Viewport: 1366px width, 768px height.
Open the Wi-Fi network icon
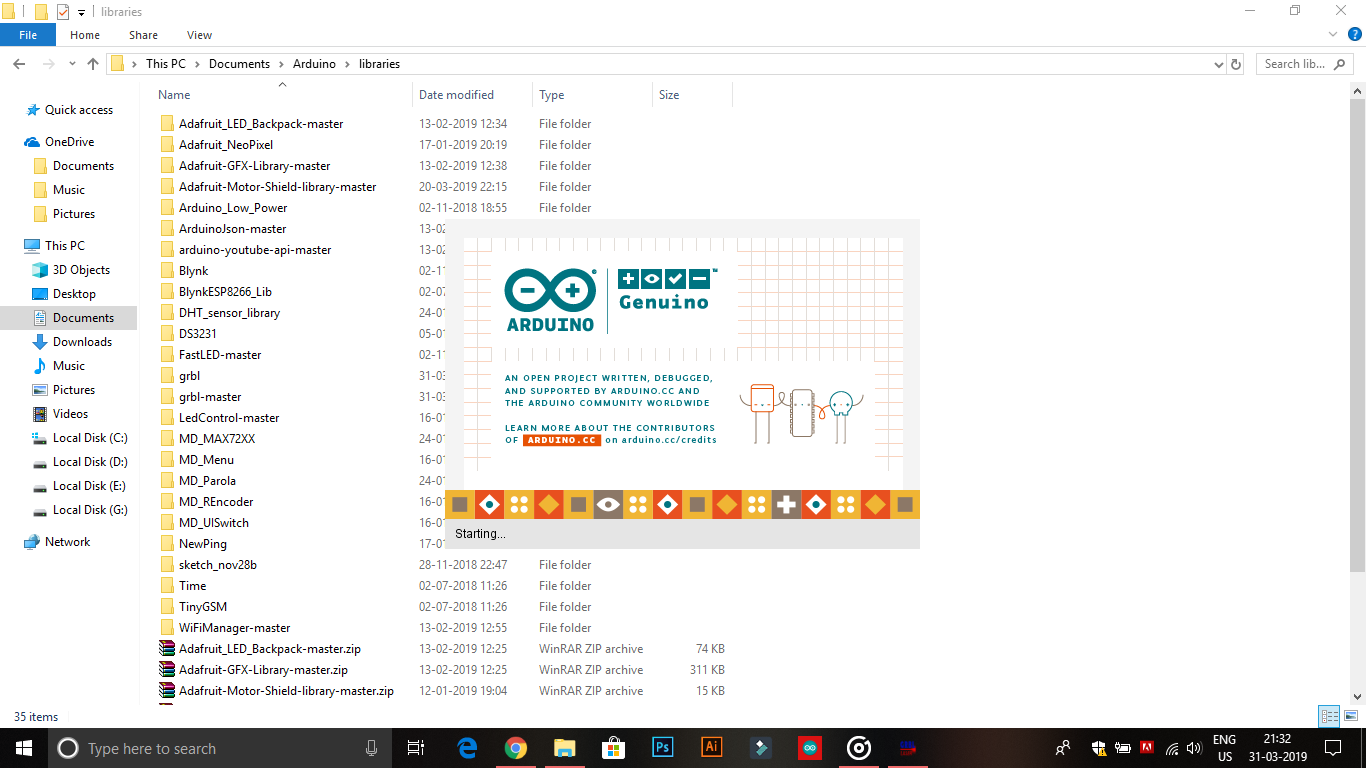[1172, 749]
